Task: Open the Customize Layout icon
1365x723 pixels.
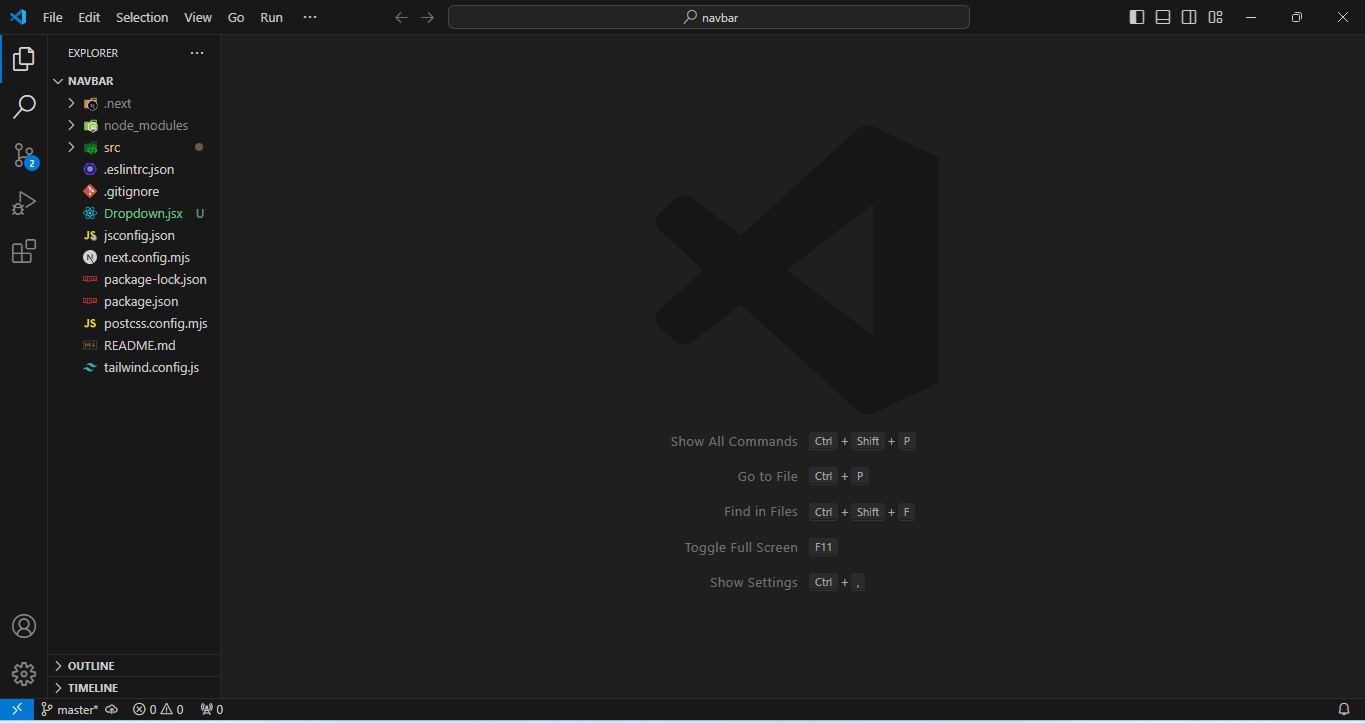Action: [1215, 17]
